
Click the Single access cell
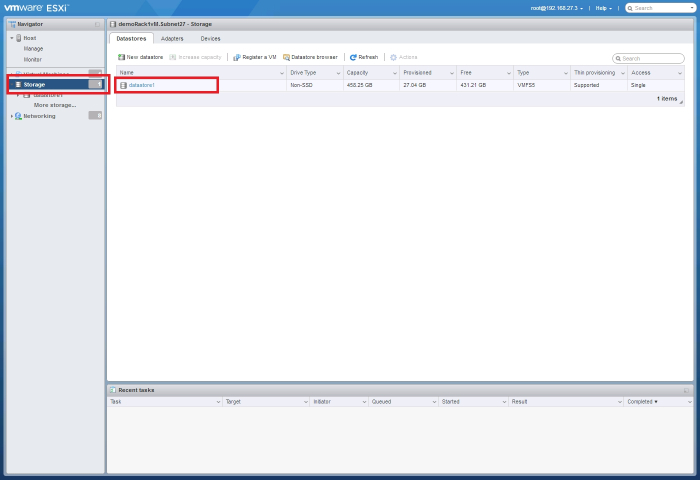pos(638,85)
